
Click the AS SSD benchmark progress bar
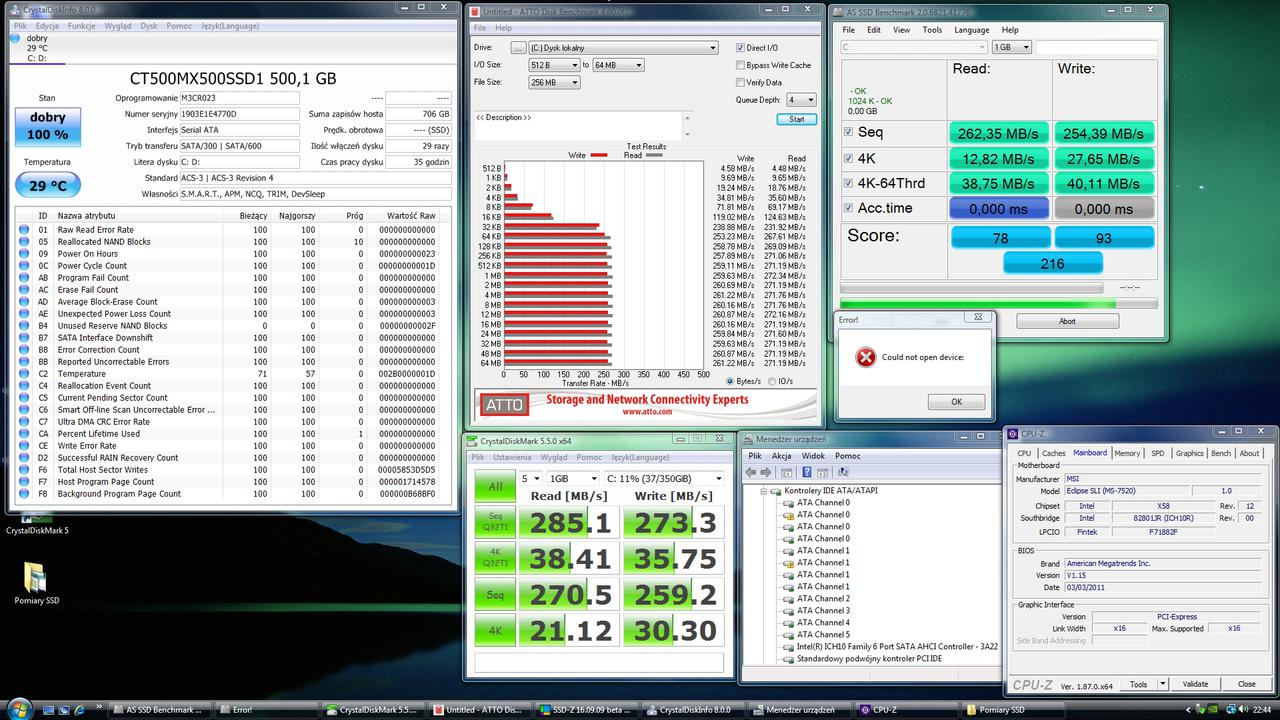click(998, 303)
